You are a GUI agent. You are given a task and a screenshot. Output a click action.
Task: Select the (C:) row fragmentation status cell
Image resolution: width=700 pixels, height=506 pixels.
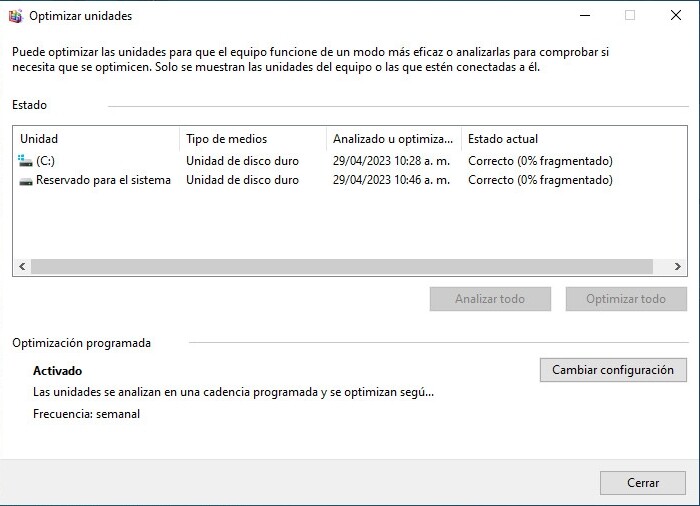click(x=540, y=161)
